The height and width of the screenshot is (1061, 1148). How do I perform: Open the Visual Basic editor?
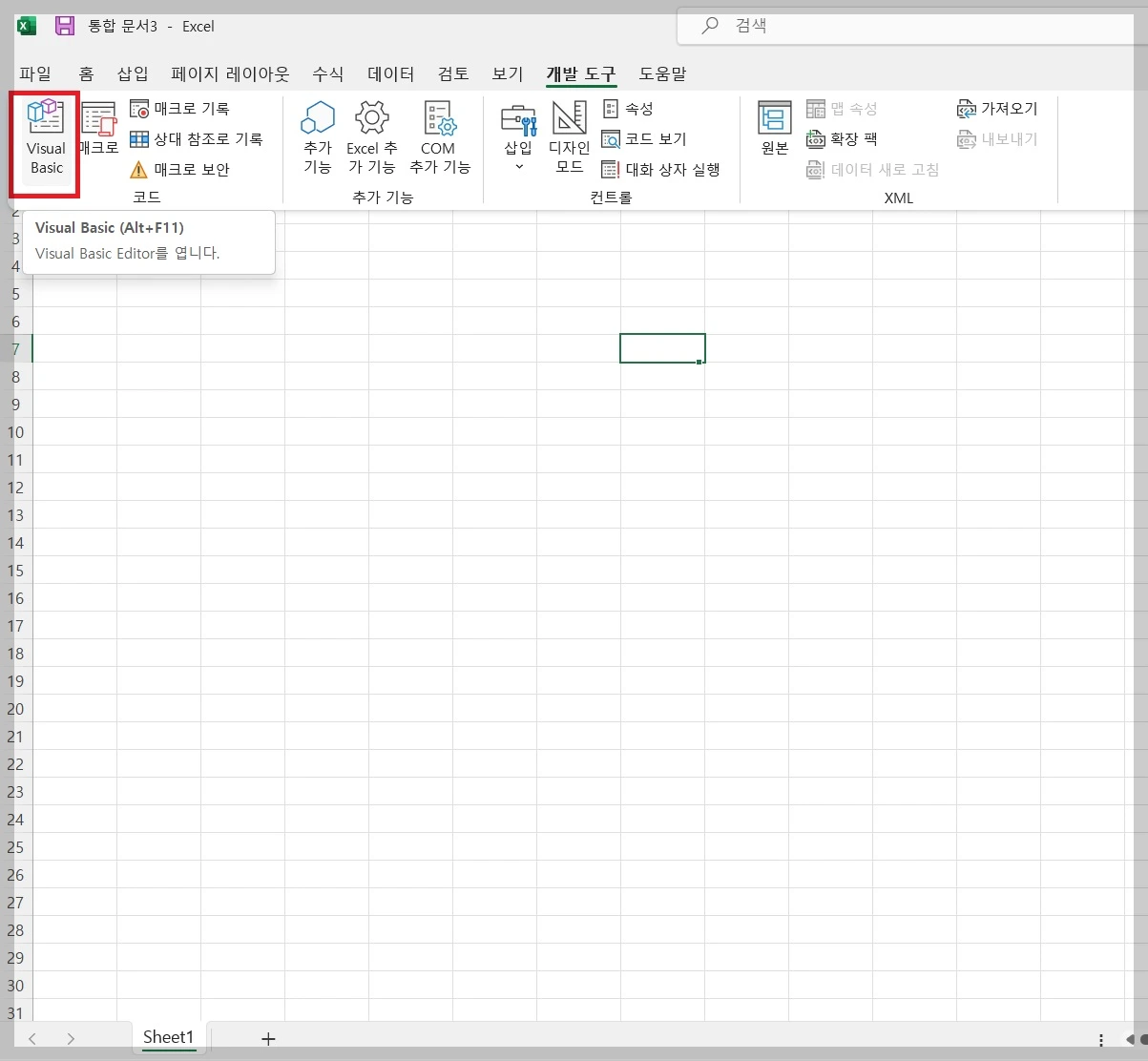pos(45,140)
